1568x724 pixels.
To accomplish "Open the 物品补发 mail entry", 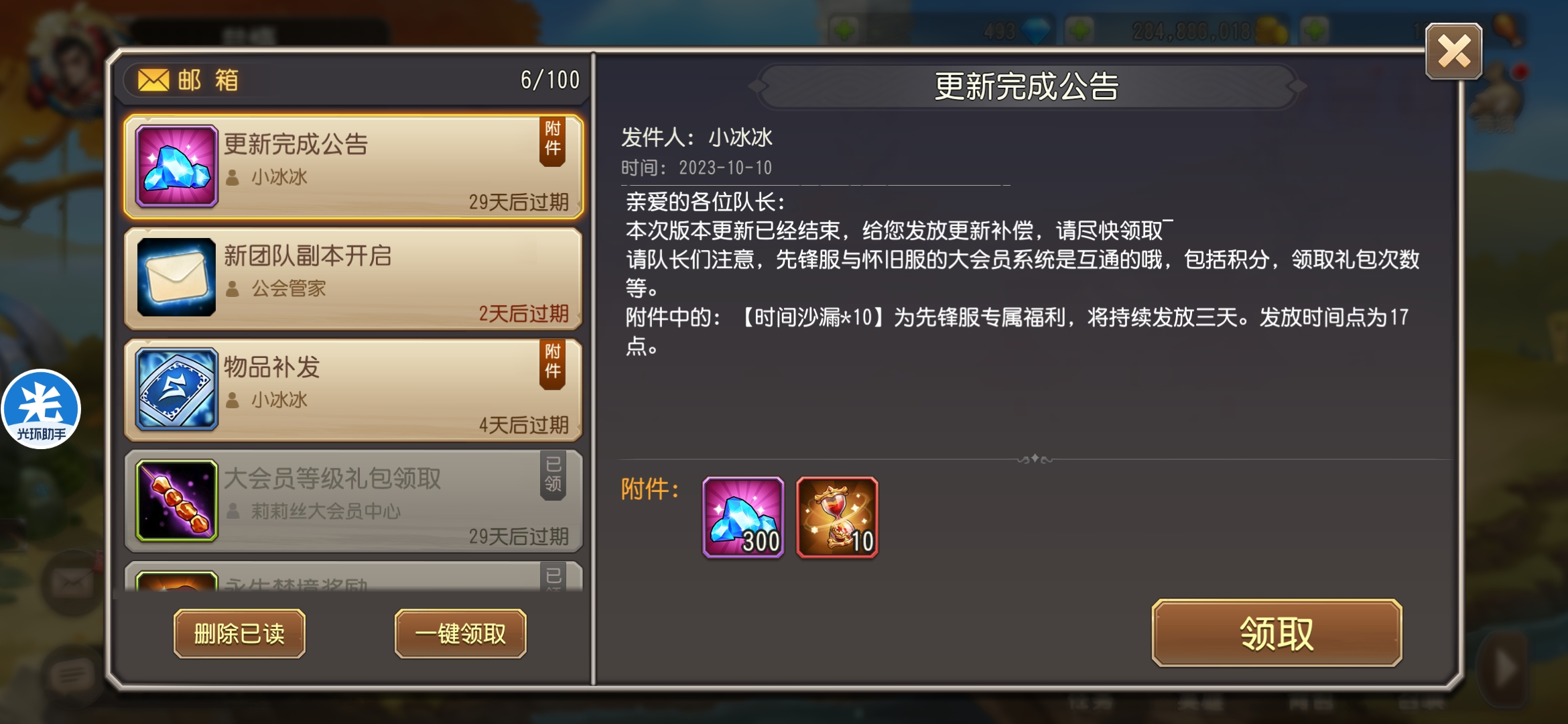I will (x=353, y=389).
